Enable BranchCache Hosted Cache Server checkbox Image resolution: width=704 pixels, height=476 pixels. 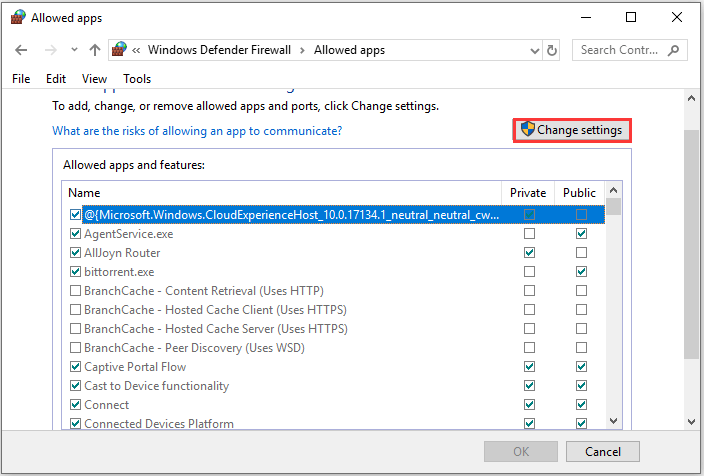pos(75,329)
